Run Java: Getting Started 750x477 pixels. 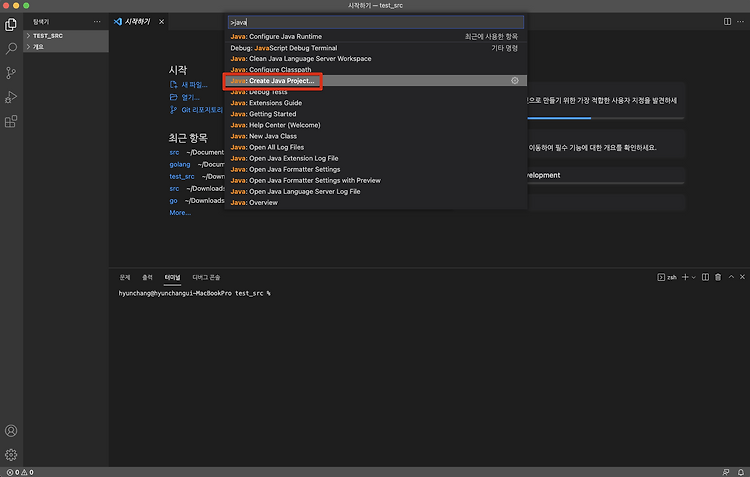[376, 114]
